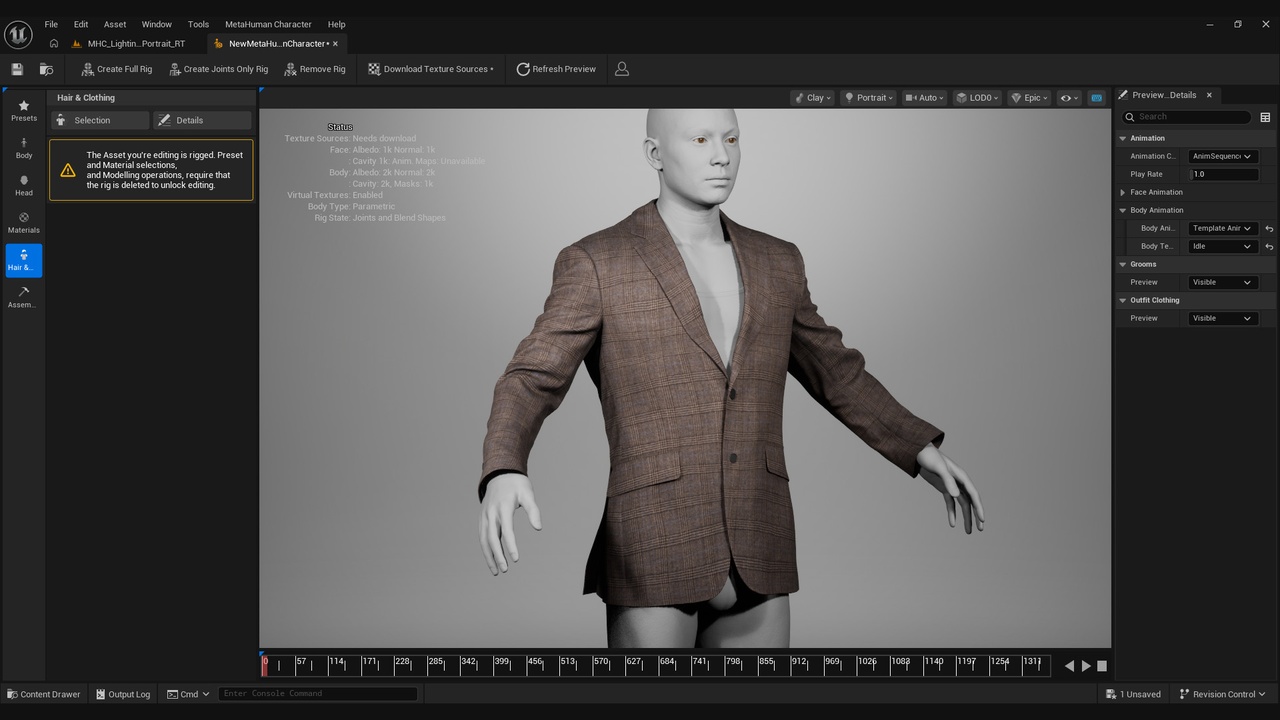
Task: Click Refresh Preview button
Action: [x=556, y=69]
